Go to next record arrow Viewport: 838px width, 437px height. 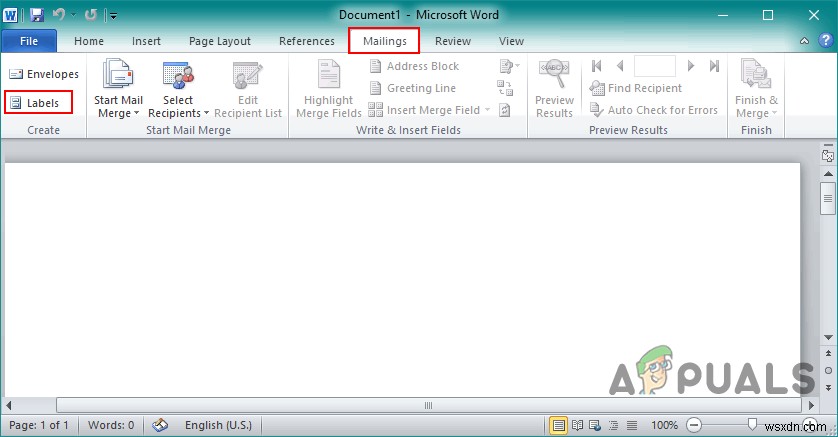(690, 66)
